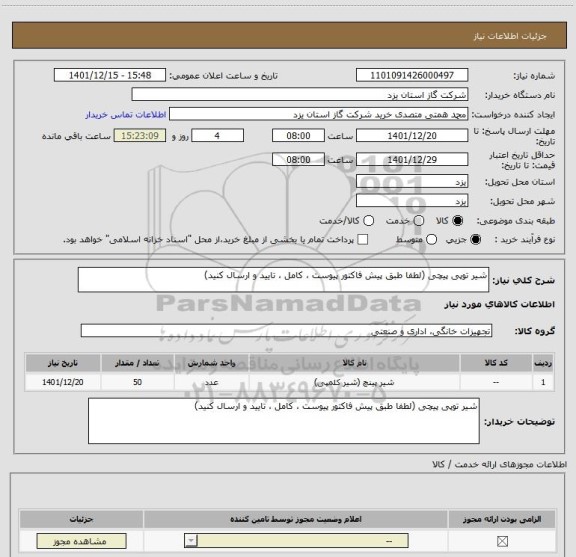Click row number cell 1

tap(543, 382)
